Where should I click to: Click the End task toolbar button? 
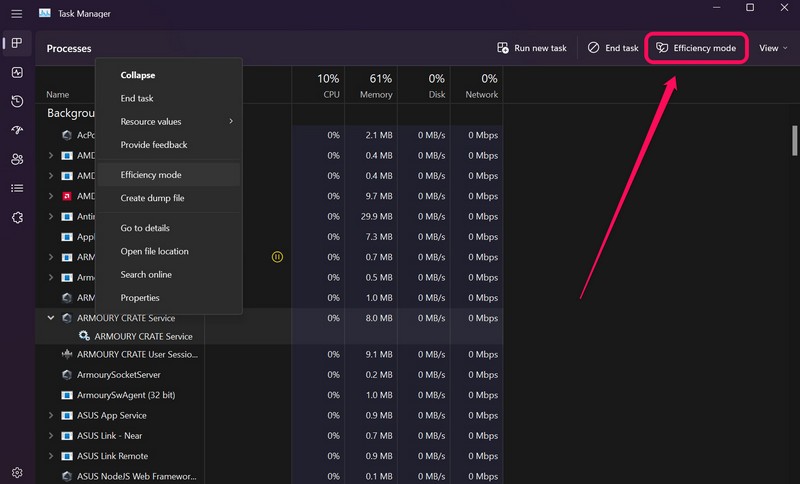point(613,48)
